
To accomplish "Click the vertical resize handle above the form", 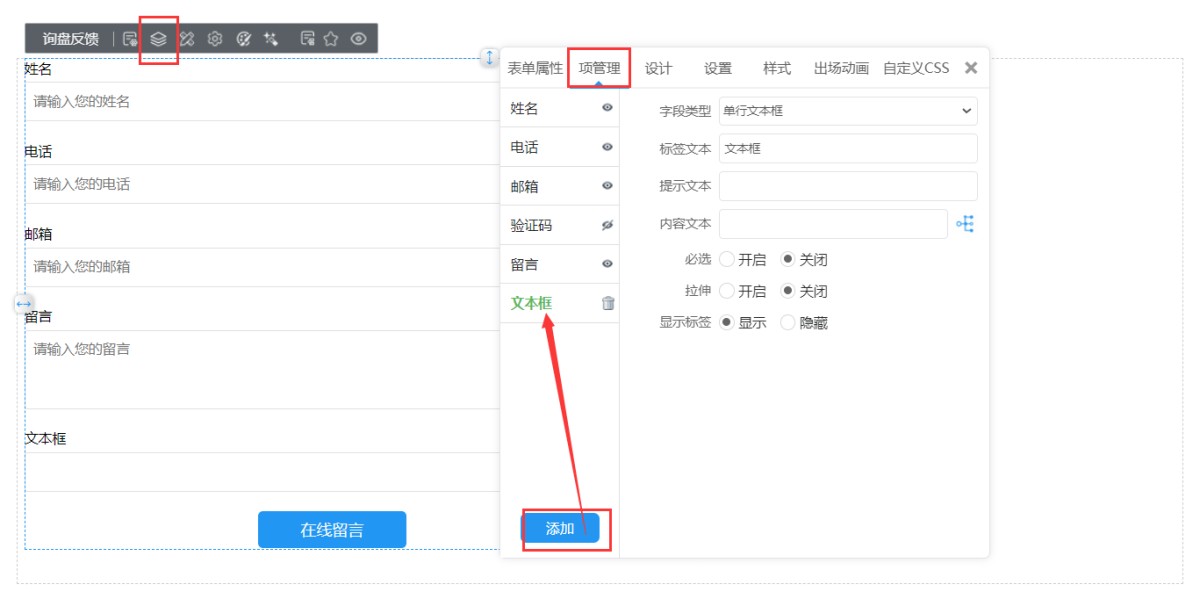I will tap(490, 58).
